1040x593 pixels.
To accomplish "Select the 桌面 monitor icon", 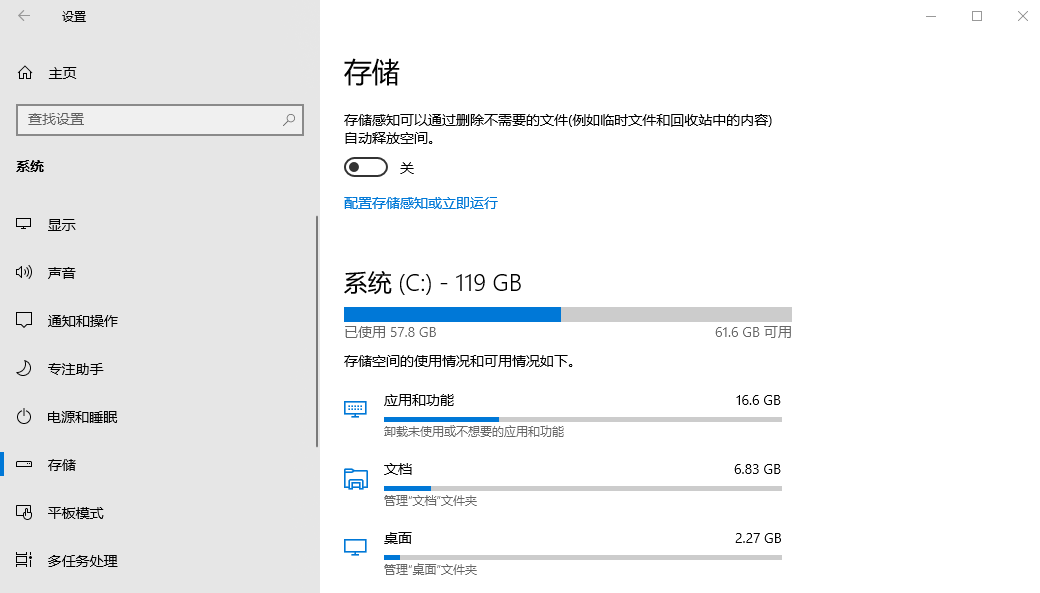I will tap(355, 546).
